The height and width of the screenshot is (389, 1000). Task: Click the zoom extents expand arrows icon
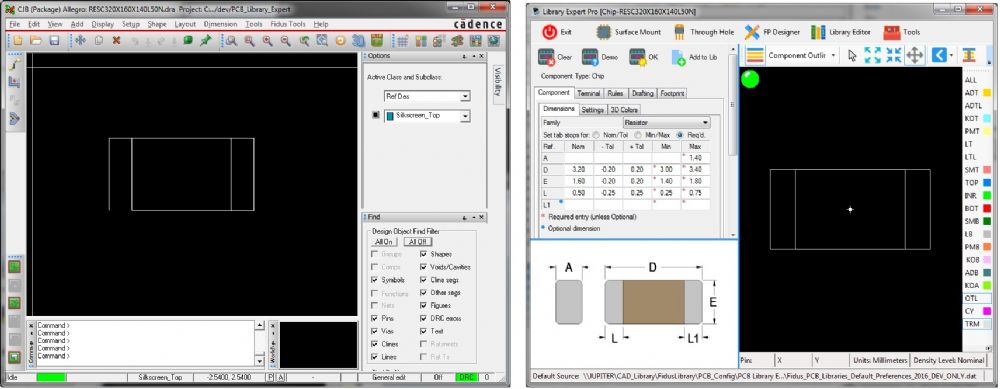point(872,55)
